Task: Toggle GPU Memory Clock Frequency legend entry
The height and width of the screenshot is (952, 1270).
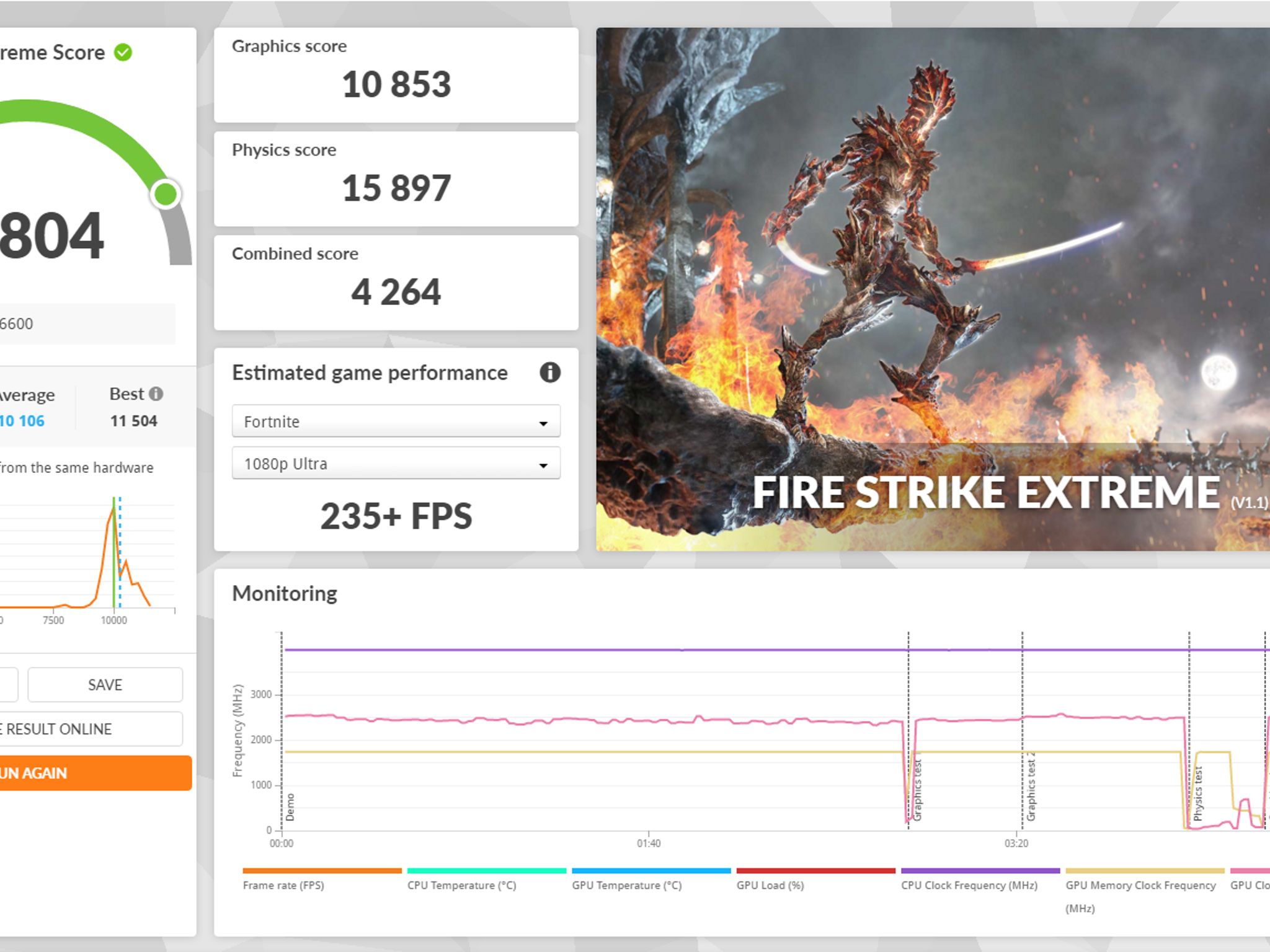Action: point(1145,891)
